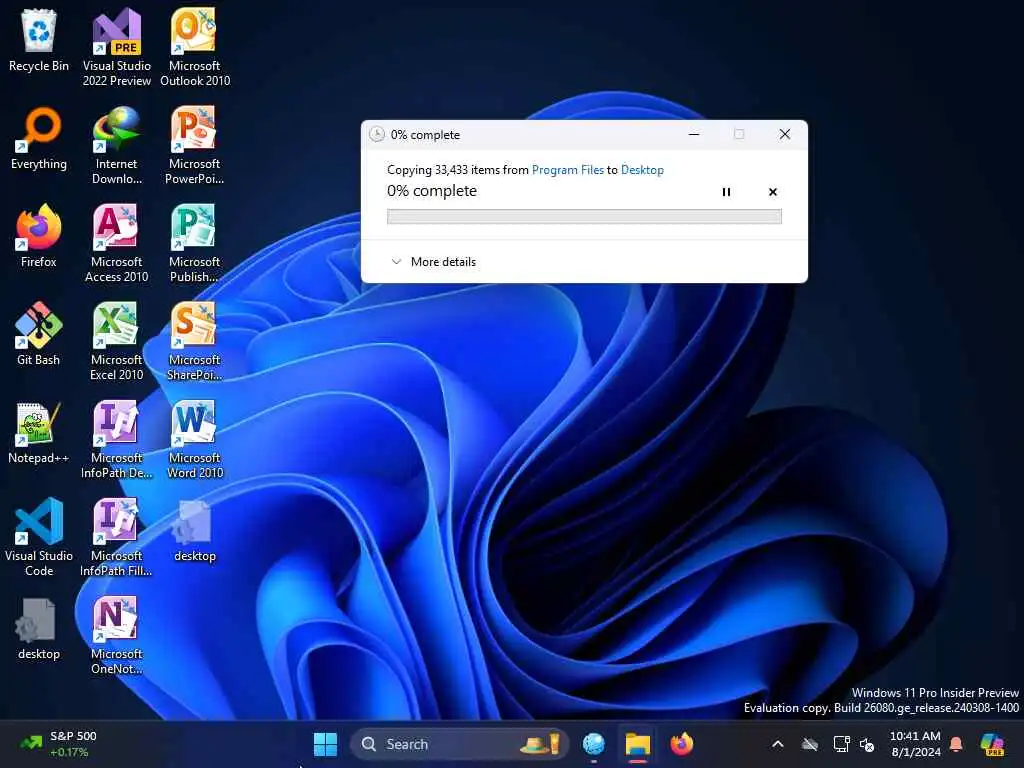Viewport: 1024px width, 768px height.
Task: Click crossed-out cloud tray icon
Action: [x=810, y=744]
